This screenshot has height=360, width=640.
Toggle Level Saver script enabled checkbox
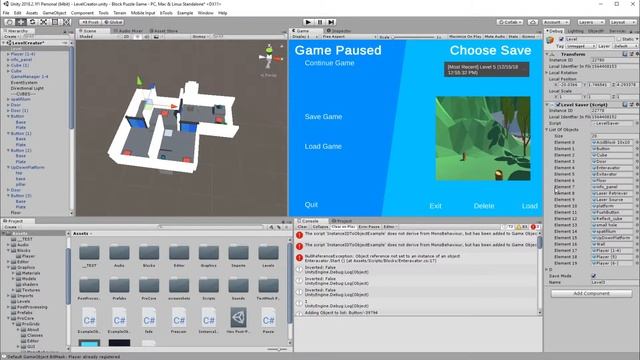pyautogui.click(x=558, y=105)
